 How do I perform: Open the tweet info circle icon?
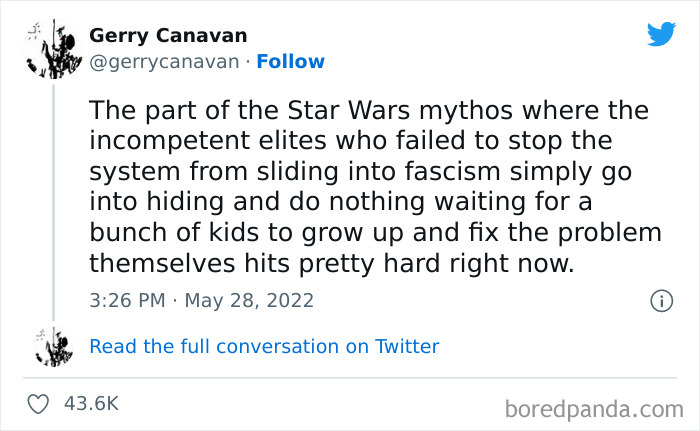(660, 300)
